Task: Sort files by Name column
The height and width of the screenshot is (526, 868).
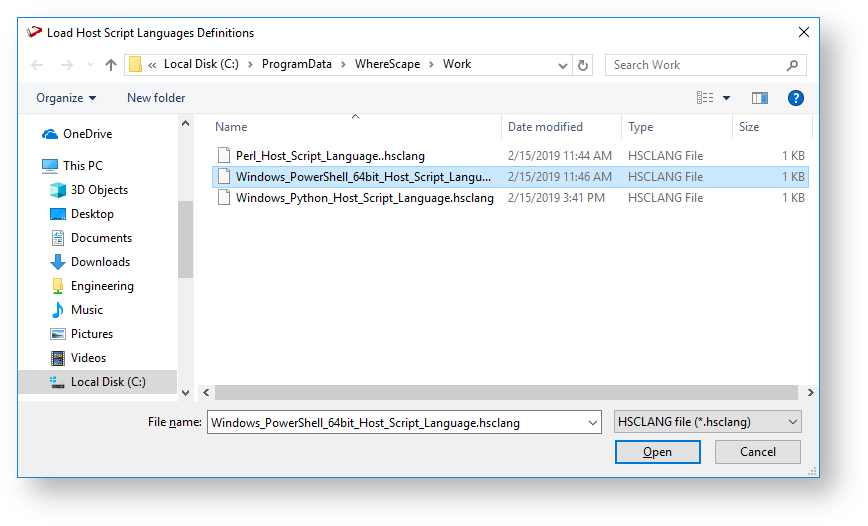Action: [354, 127]
